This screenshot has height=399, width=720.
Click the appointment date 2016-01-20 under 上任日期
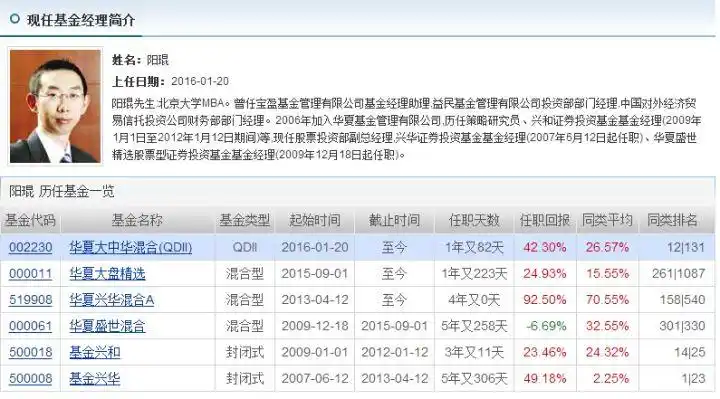coord(200,81)
